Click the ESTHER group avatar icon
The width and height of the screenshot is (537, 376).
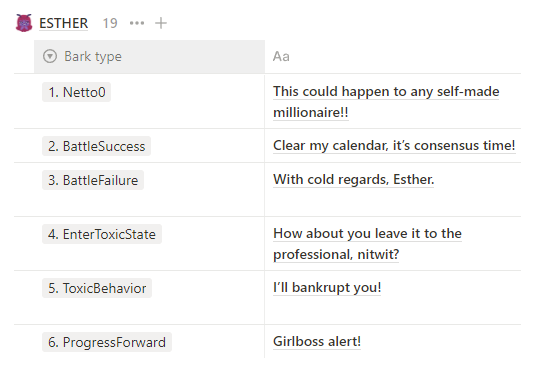tap(24, 23)
